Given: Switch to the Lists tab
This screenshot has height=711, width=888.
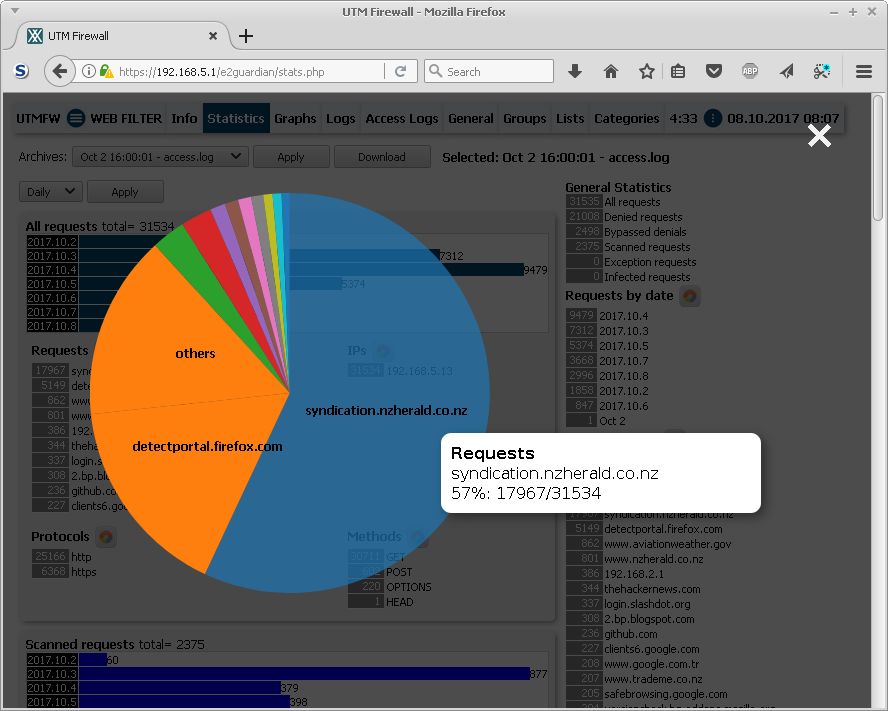Looking at the screenshot, I should [x=570, y=118].
